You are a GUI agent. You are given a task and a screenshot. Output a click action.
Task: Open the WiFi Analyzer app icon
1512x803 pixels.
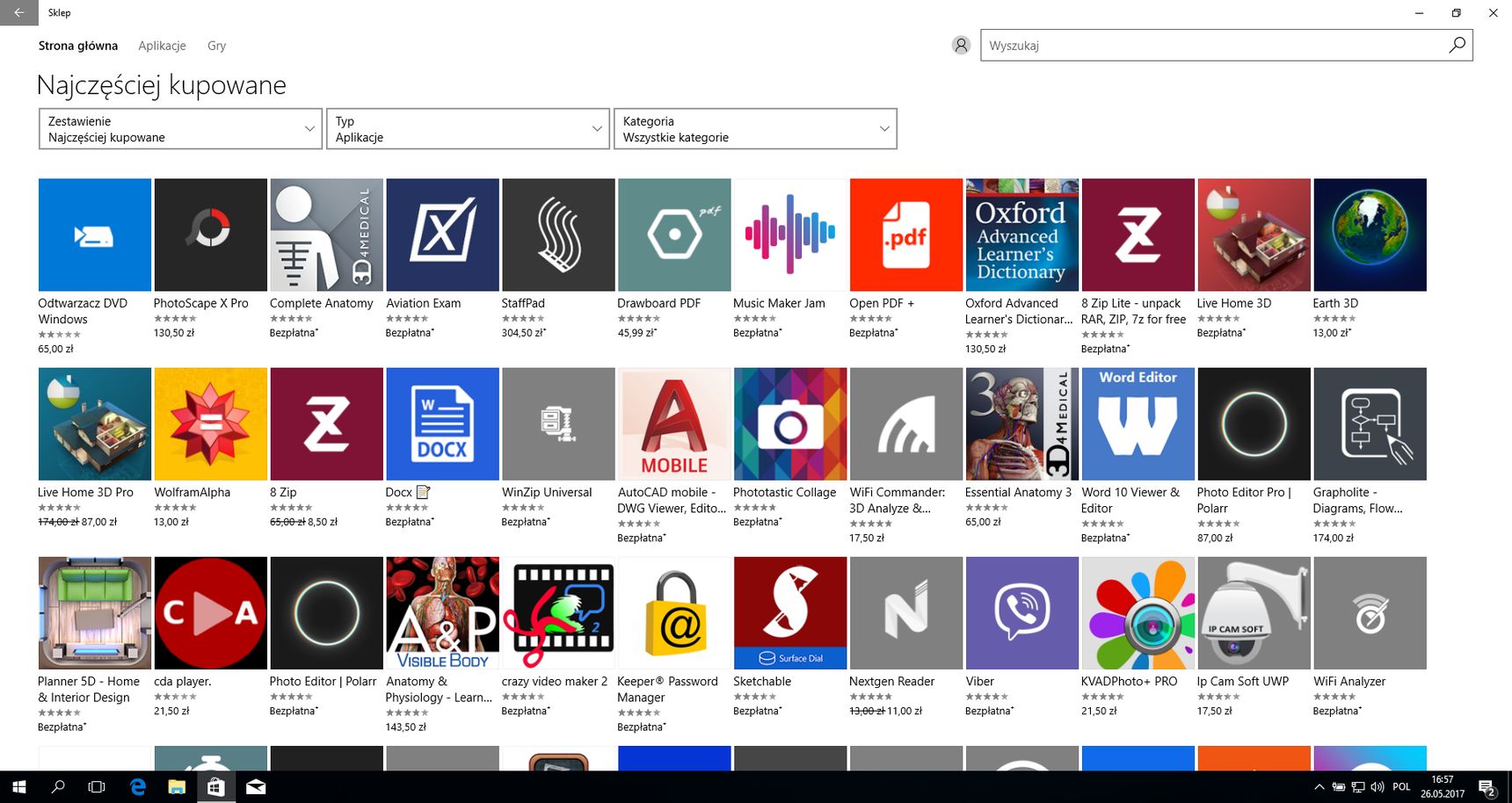[x=1370, y=612]
